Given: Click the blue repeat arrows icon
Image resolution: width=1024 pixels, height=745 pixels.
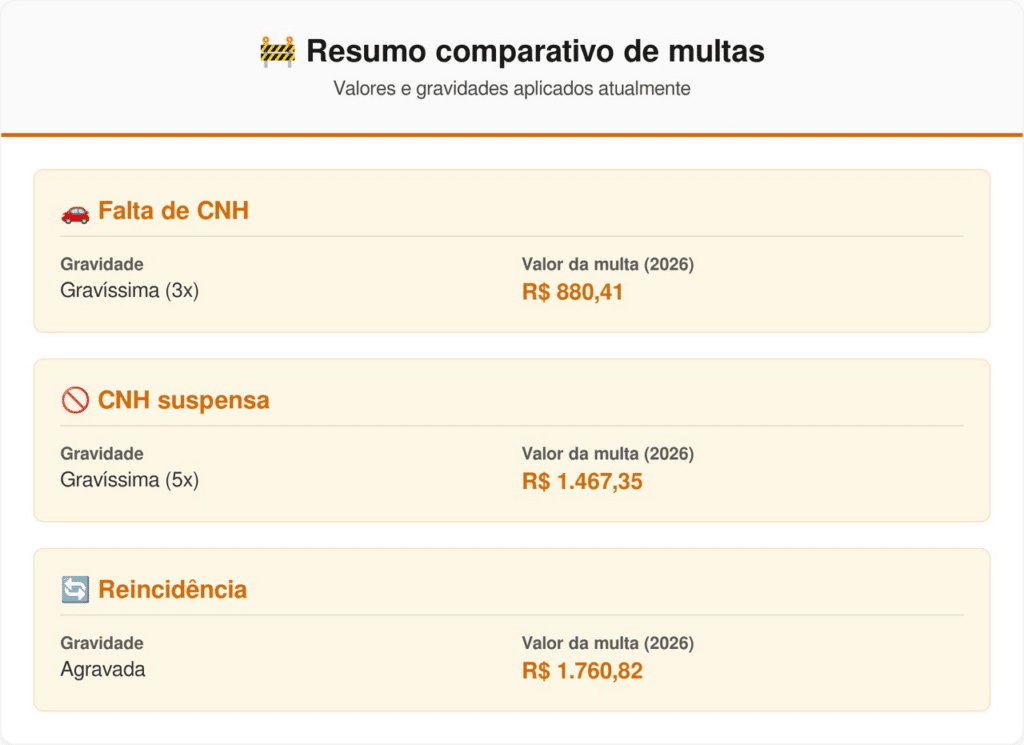Looking at the screenshot, I should [75, 590].
